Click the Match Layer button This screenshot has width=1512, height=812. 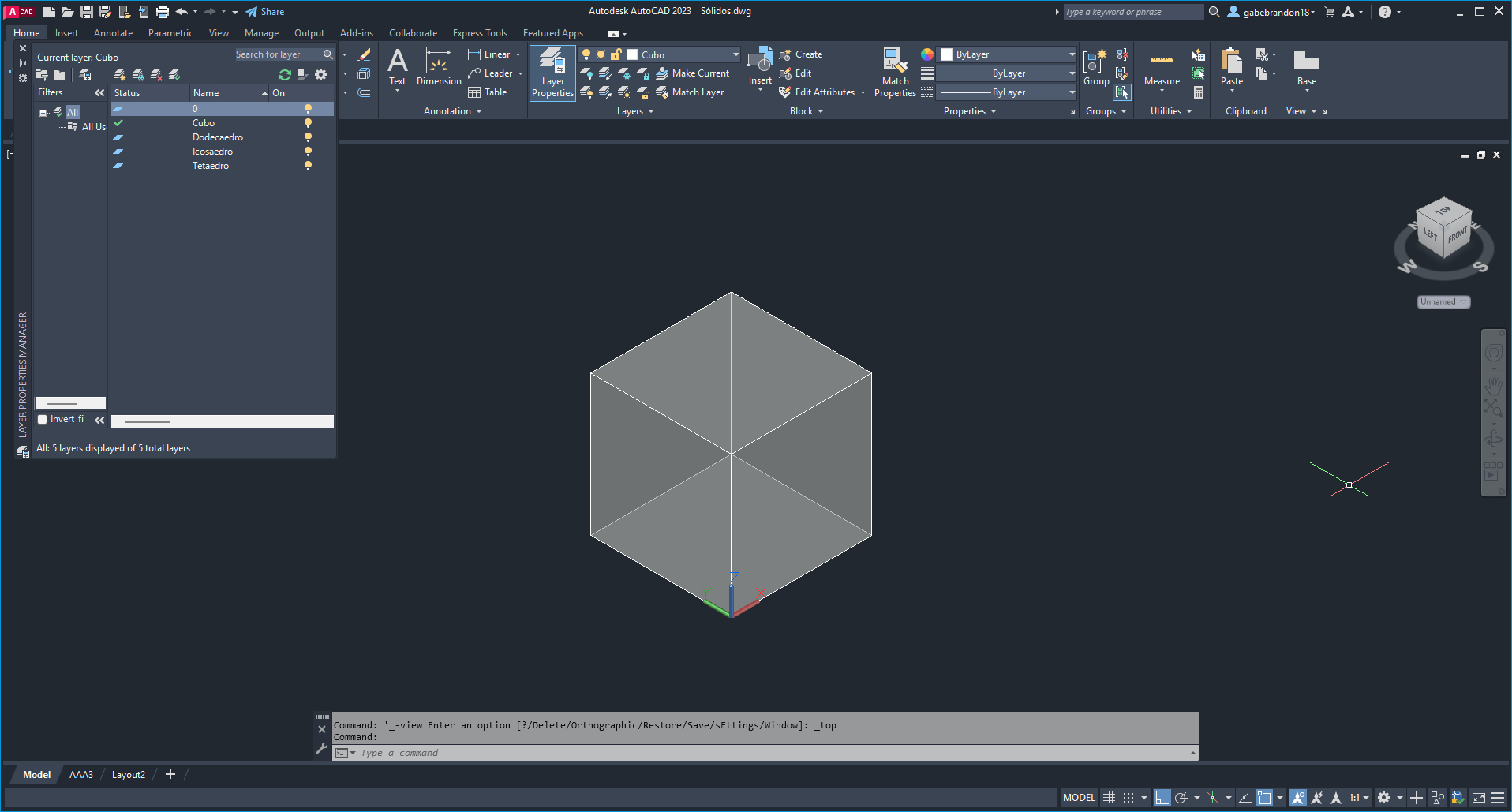690,92
